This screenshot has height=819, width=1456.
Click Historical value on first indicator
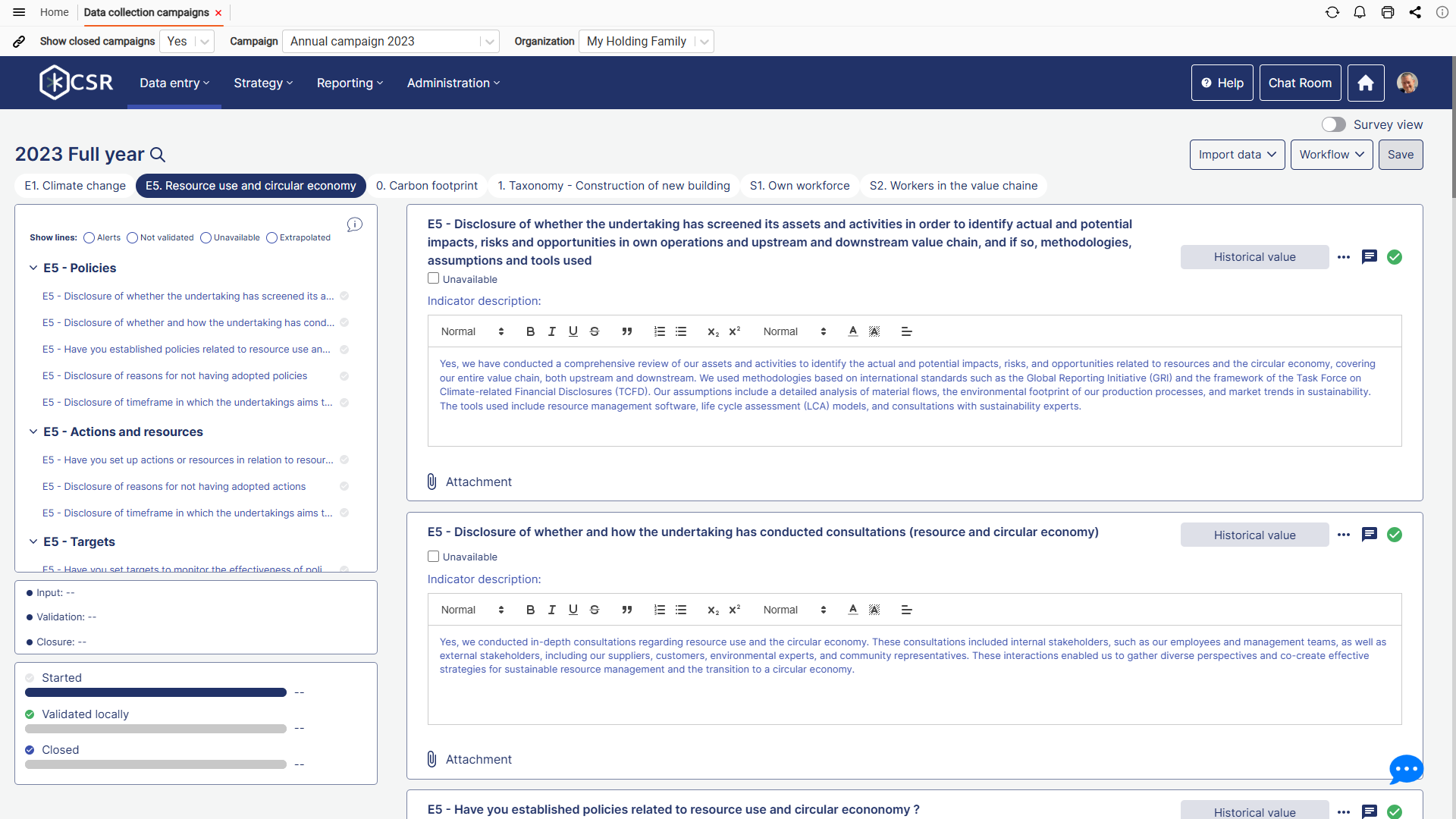(x=1254, y=257)
